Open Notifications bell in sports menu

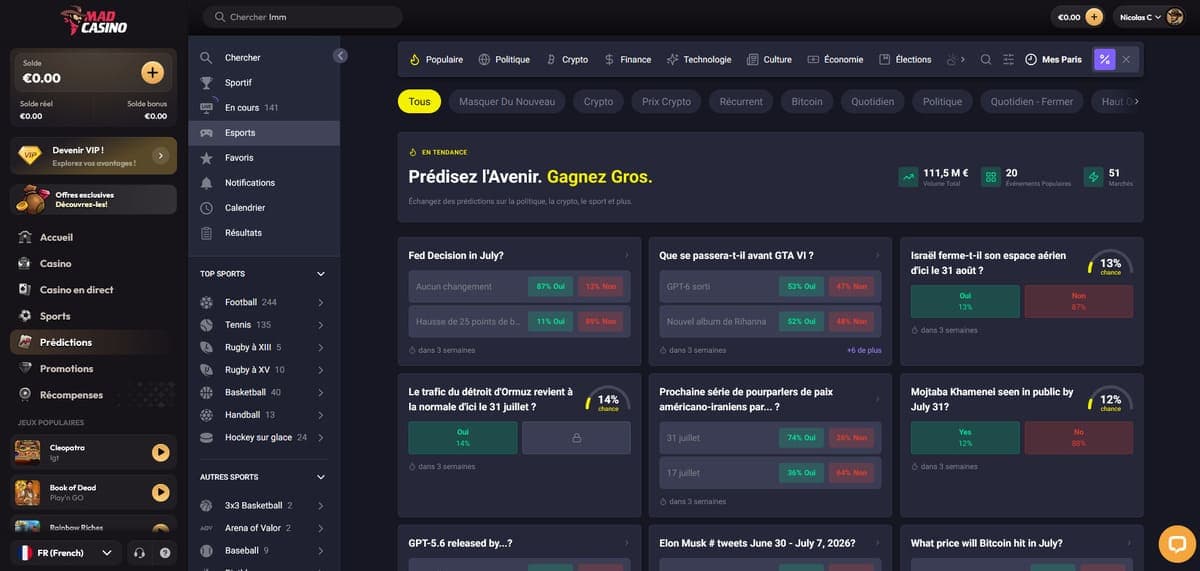(264, 183)
